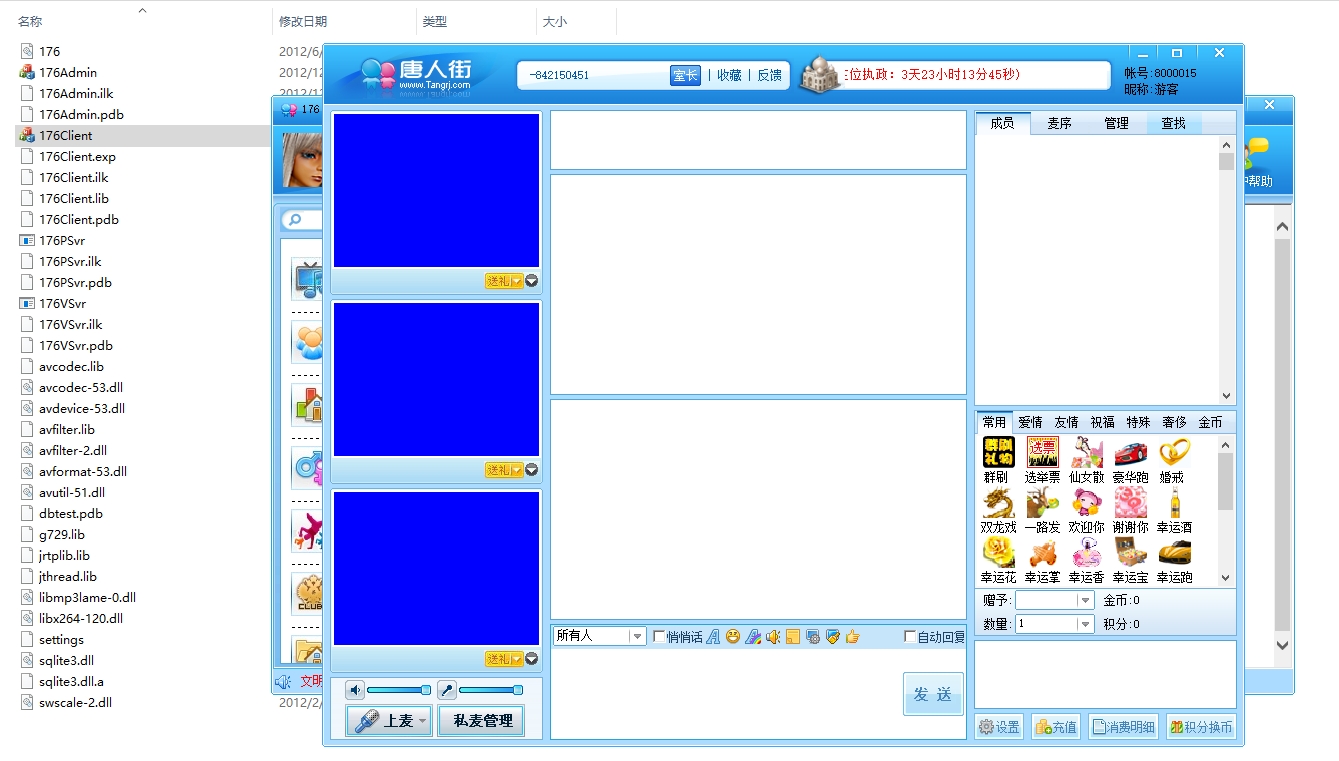1339x761 pixels.
Task: Select the 幸运花 yellow rose gift
Action: (998, 552)
